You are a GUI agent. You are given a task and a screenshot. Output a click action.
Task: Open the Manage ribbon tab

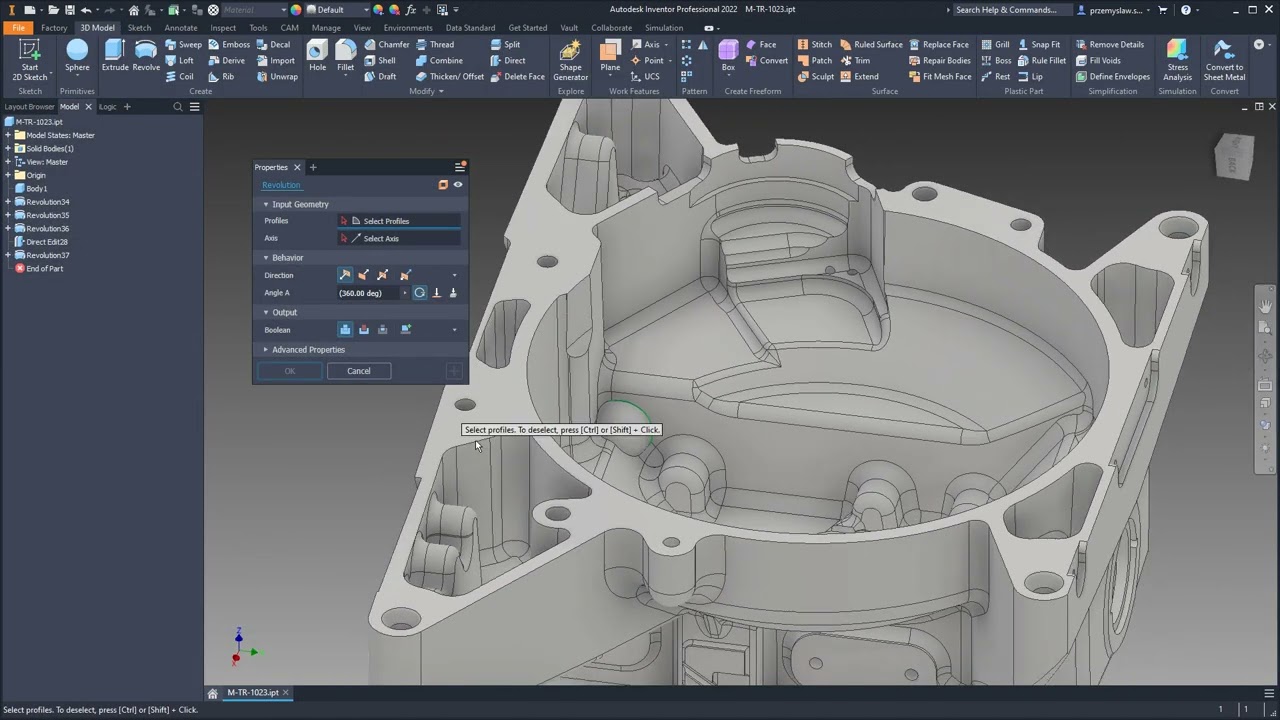click(326, 28)
